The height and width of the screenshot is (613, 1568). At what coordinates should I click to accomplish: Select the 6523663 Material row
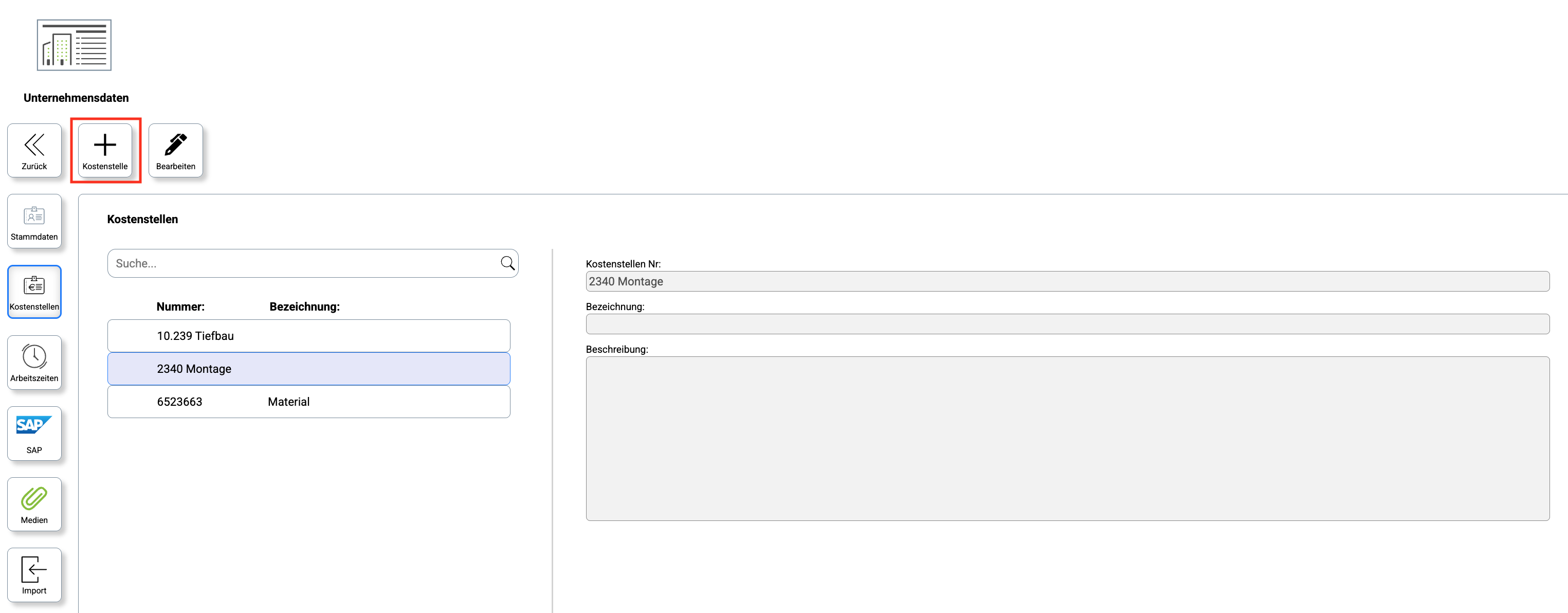(308, 402)
